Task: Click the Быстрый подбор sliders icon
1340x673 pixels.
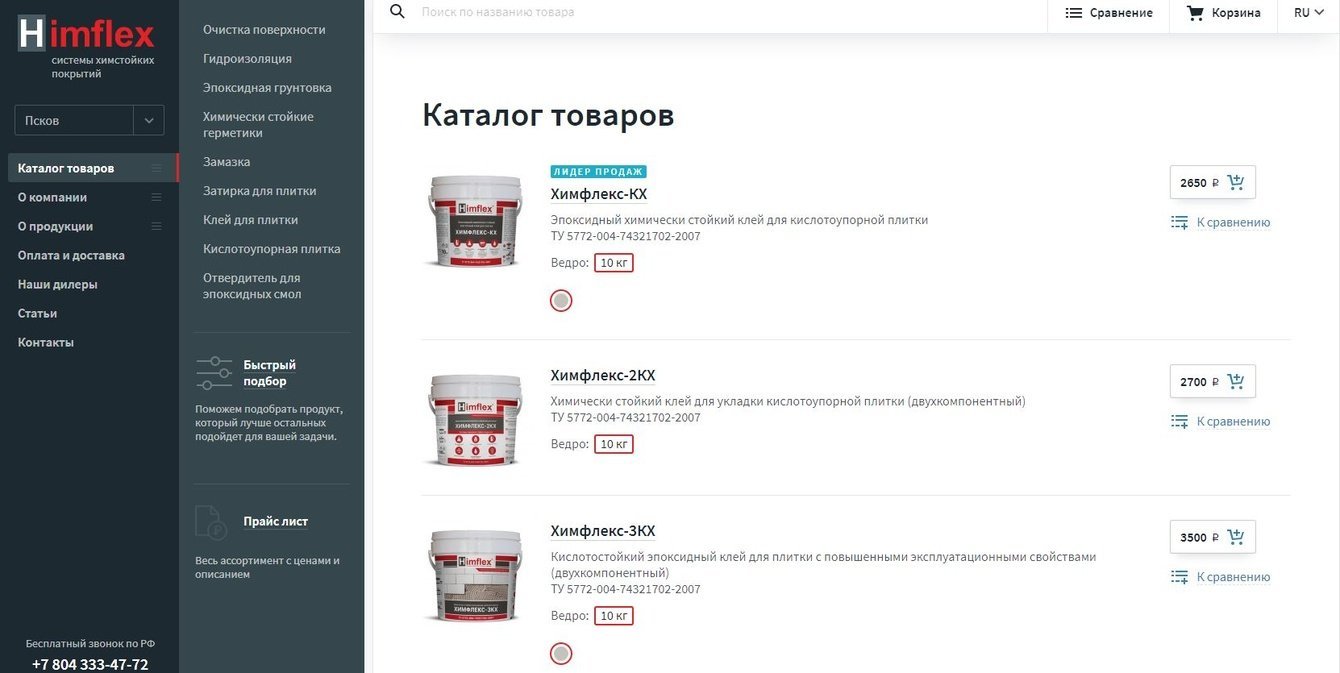Action: pyautogui.click(x=214, y=373)
